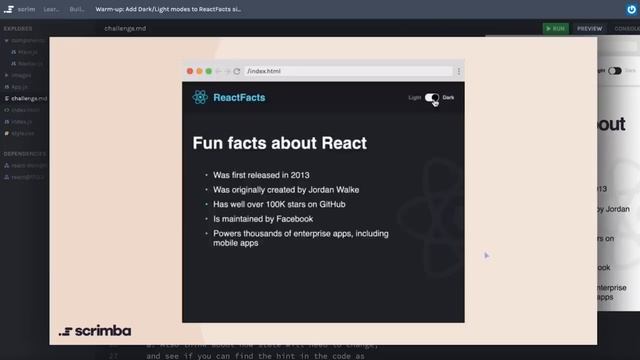Click the red dot in mock browser
Screen dimensions: 640x360
[x=190, y=71]
